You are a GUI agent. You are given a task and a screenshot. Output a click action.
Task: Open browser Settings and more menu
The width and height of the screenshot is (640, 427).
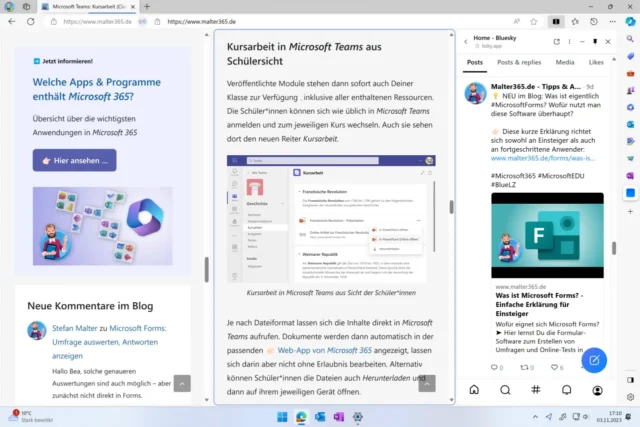[610, 21]
